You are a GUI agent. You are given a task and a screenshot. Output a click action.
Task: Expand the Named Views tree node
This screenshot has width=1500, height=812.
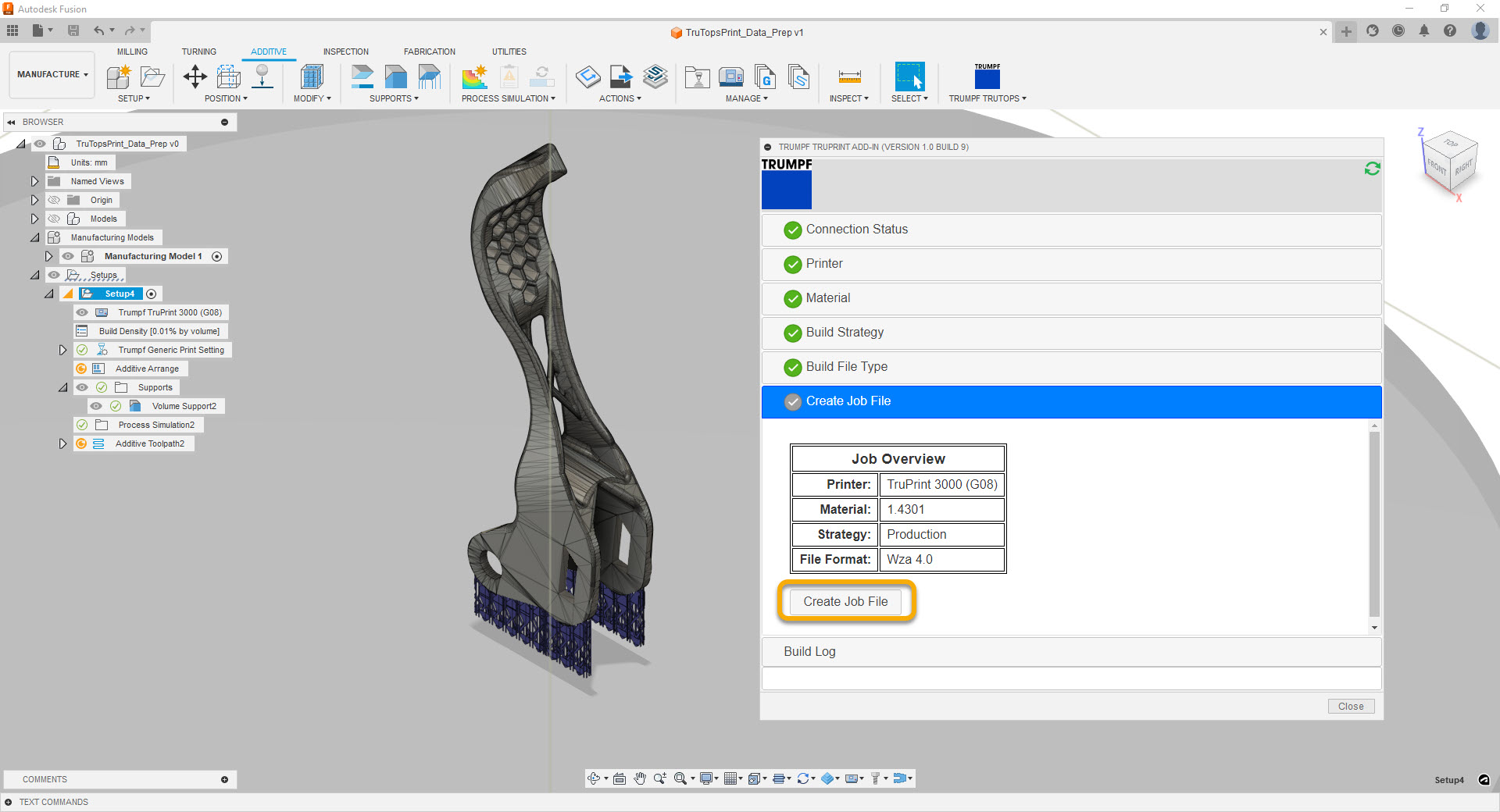point(34,181)
